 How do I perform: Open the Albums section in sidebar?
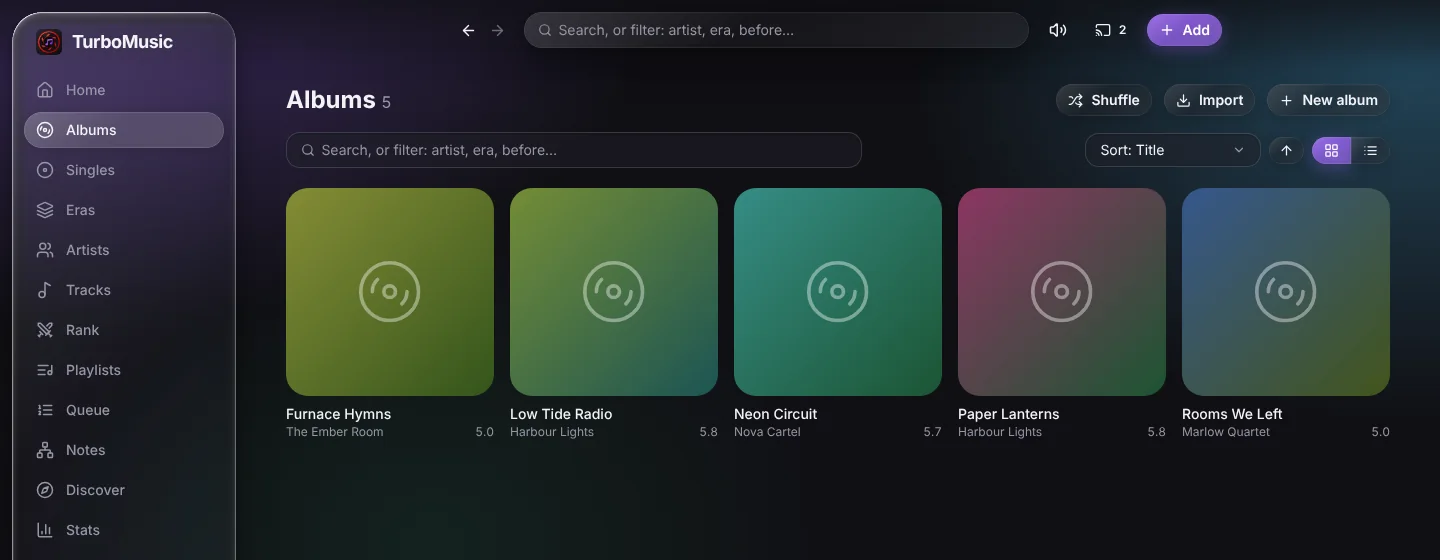coord(124,130)
